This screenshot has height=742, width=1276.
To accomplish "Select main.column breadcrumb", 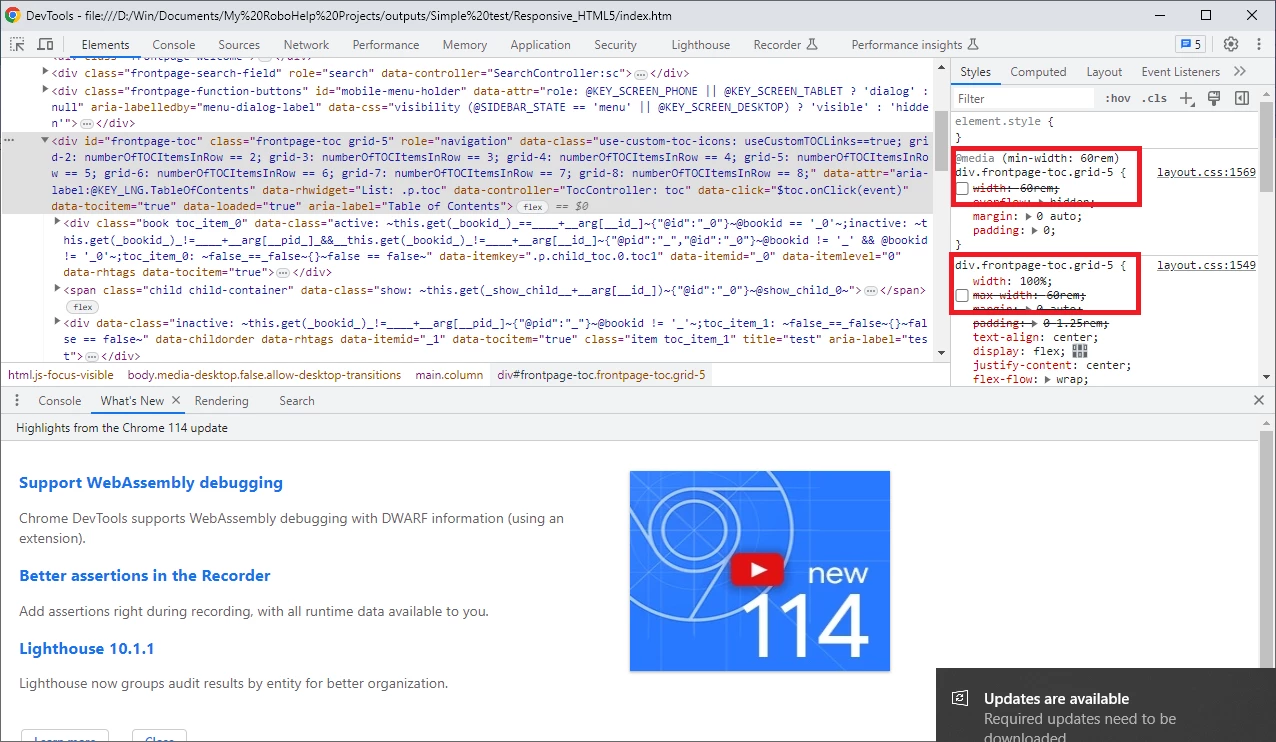I will [x=449, y=375].
